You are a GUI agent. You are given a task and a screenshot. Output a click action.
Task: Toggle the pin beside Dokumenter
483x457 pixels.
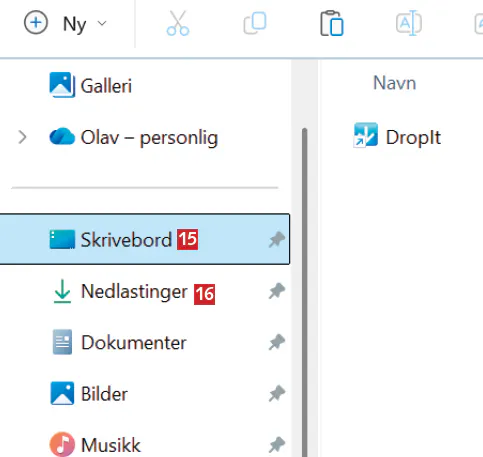(277, 342)
